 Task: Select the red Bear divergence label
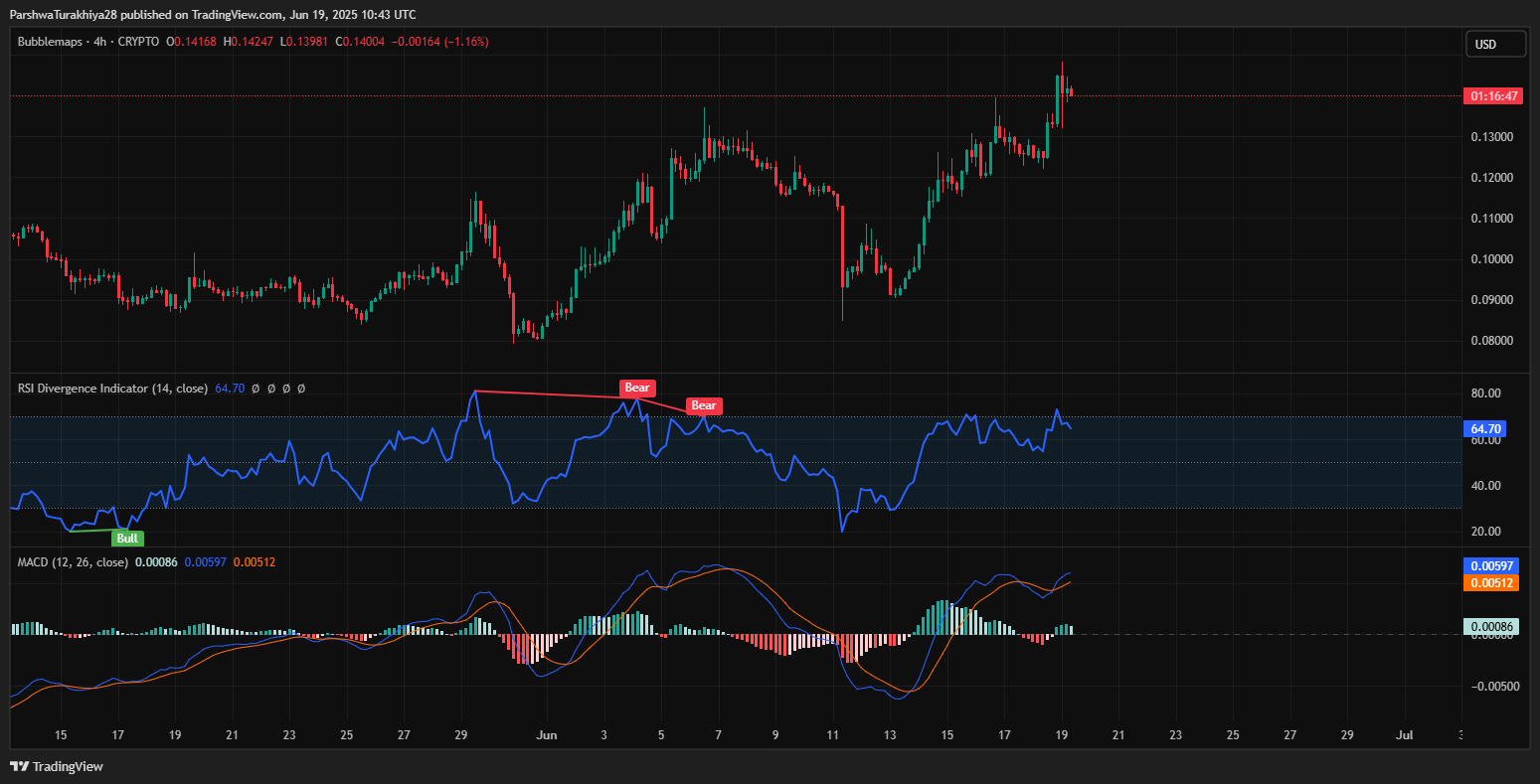637,388
